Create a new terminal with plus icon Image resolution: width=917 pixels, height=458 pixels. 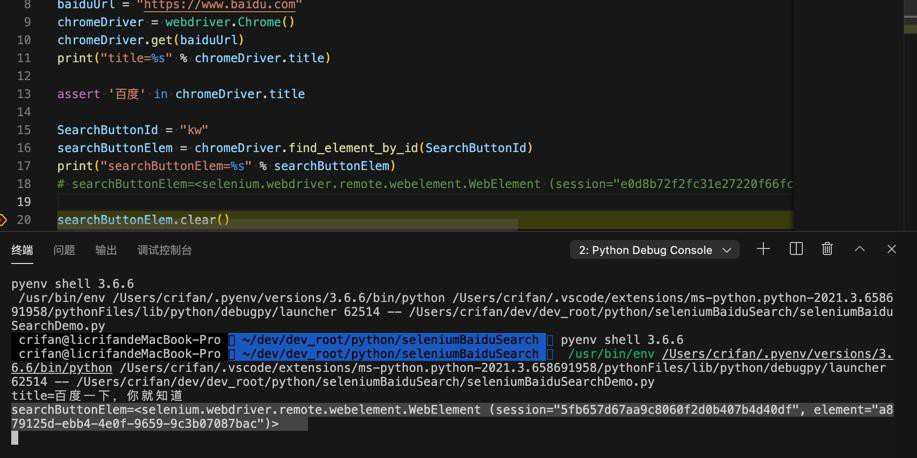click(x=763, y=249)
